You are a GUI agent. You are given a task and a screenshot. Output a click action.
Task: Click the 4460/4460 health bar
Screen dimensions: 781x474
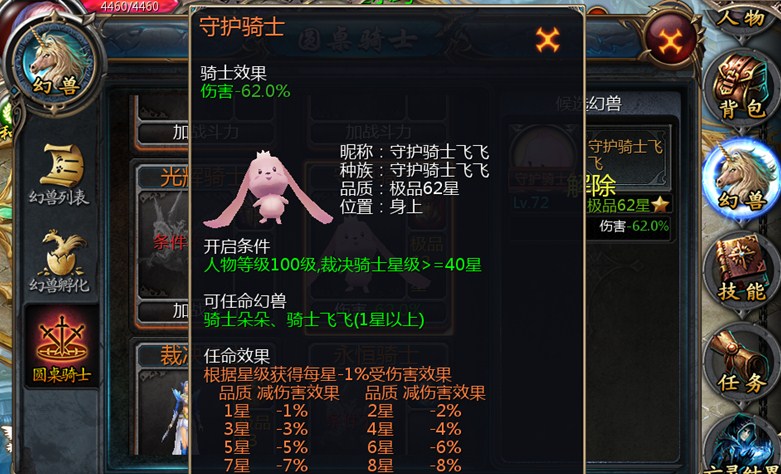(130, 6)
